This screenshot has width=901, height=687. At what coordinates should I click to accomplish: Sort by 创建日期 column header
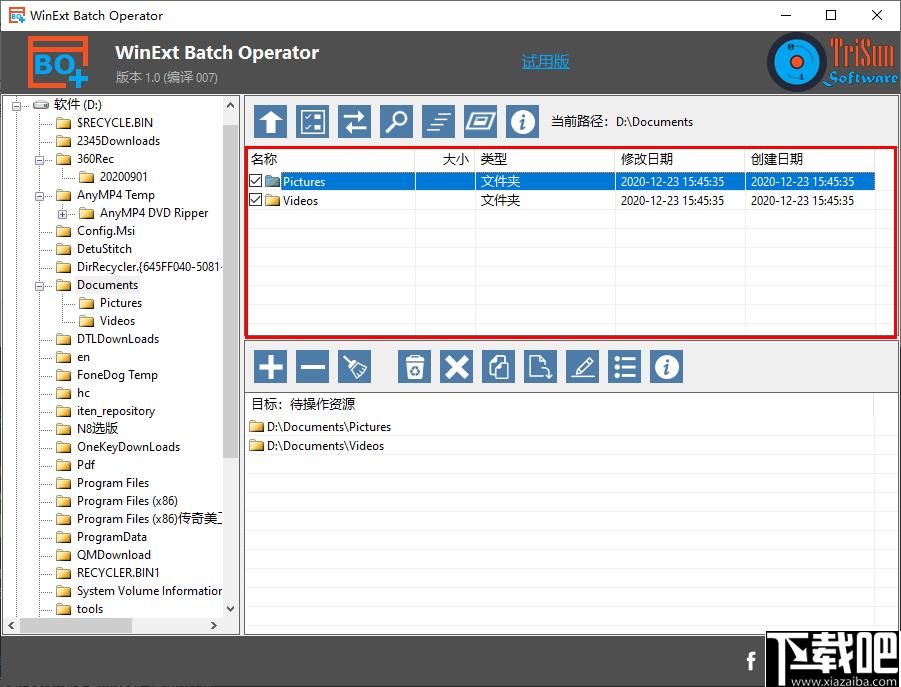coord(810,159)
